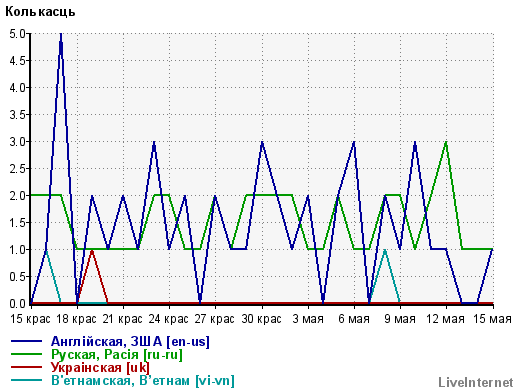Screen dimensions: 520x392
Task: Click the Колькасць chart title
Action: [40, 12]
